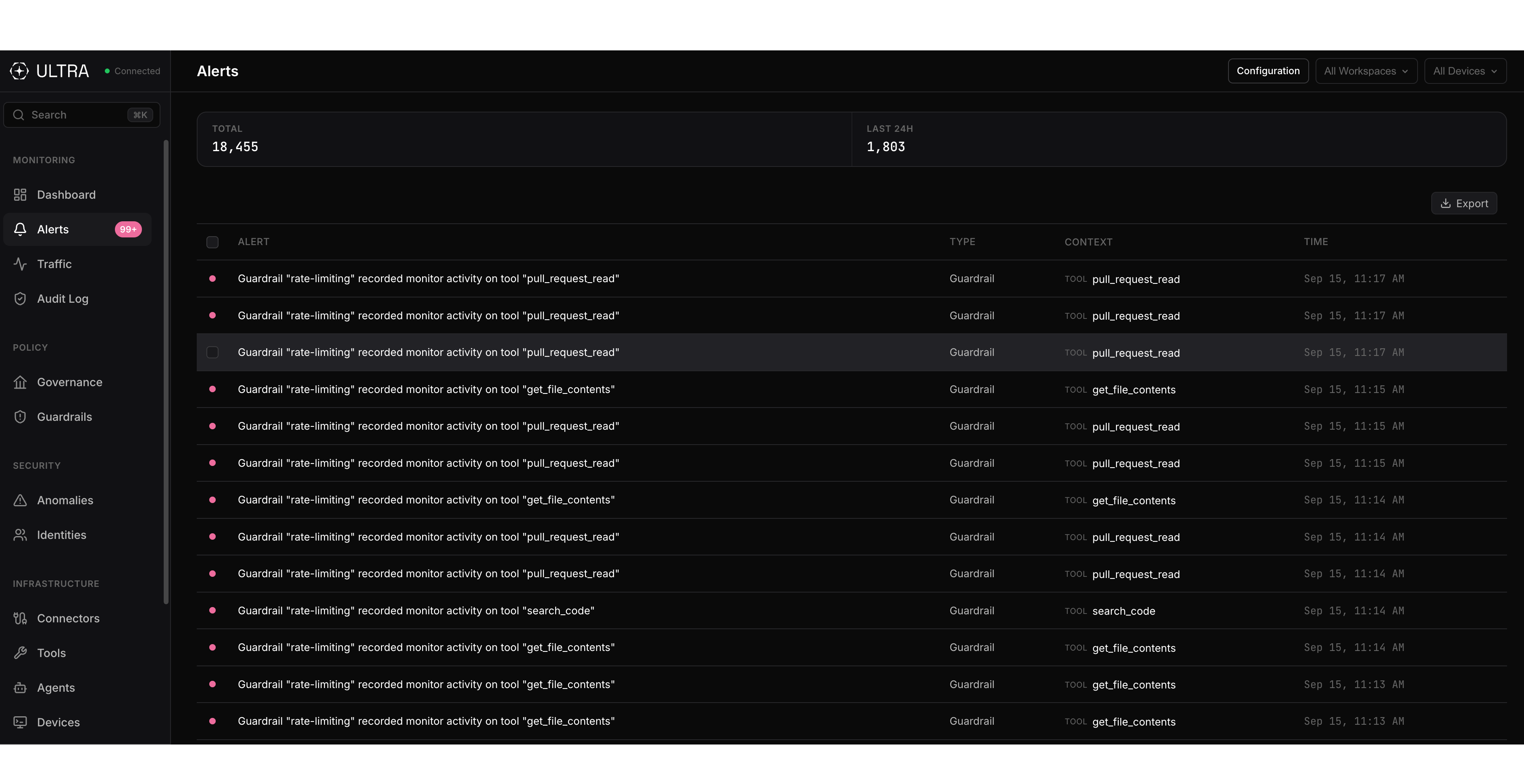The height and width of the screenshot is (784, 1524).
Task: Click the Export button
Action: 1464,204
